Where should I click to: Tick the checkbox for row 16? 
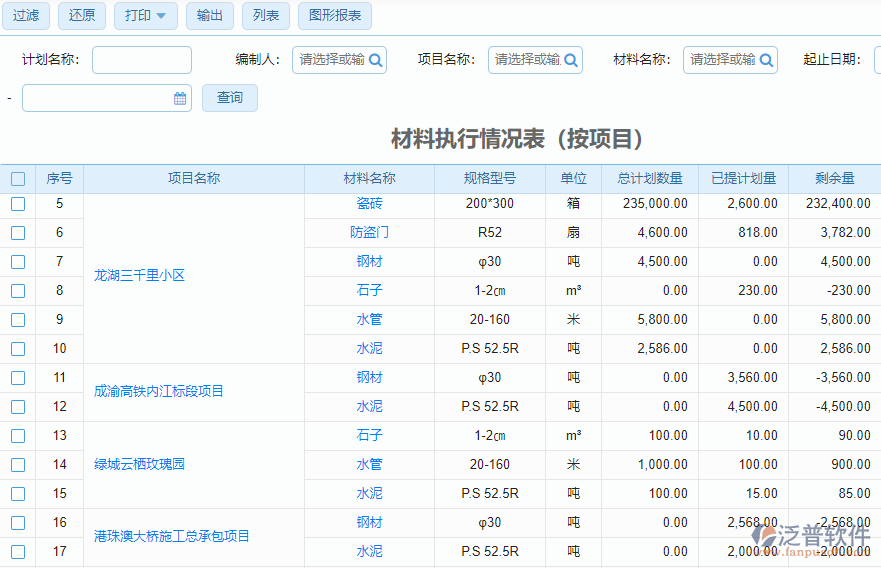click(x=18, y=523)
